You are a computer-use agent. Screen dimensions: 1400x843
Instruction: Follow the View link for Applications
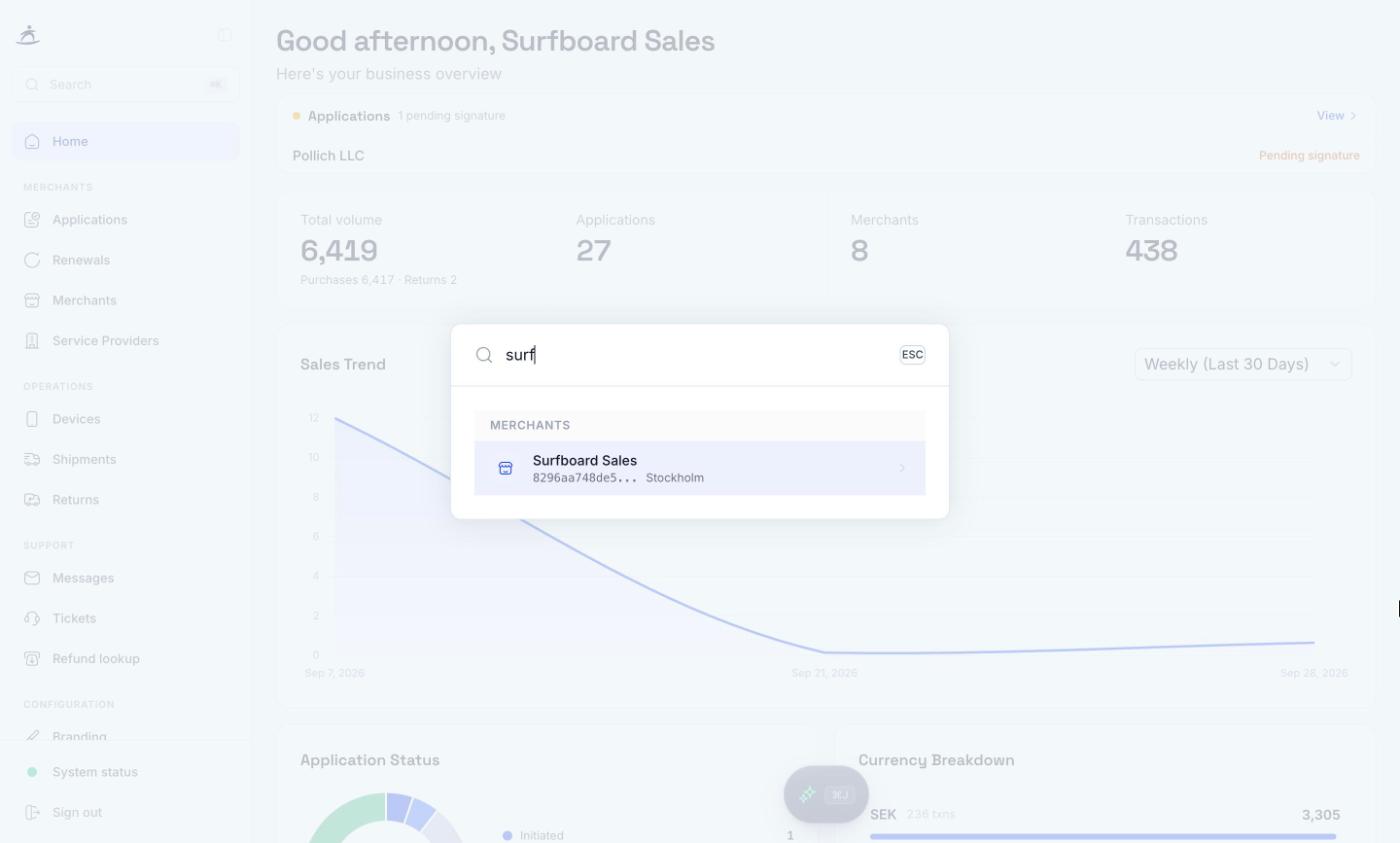pyautogui.click(x=1337, y=116)
